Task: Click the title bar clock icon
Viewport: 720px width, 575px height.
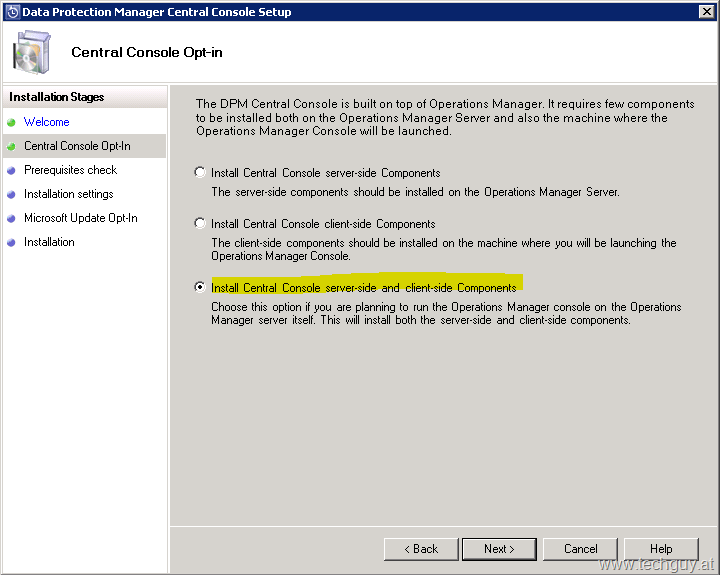Action: pyautogui.click(x=12, y=12)
